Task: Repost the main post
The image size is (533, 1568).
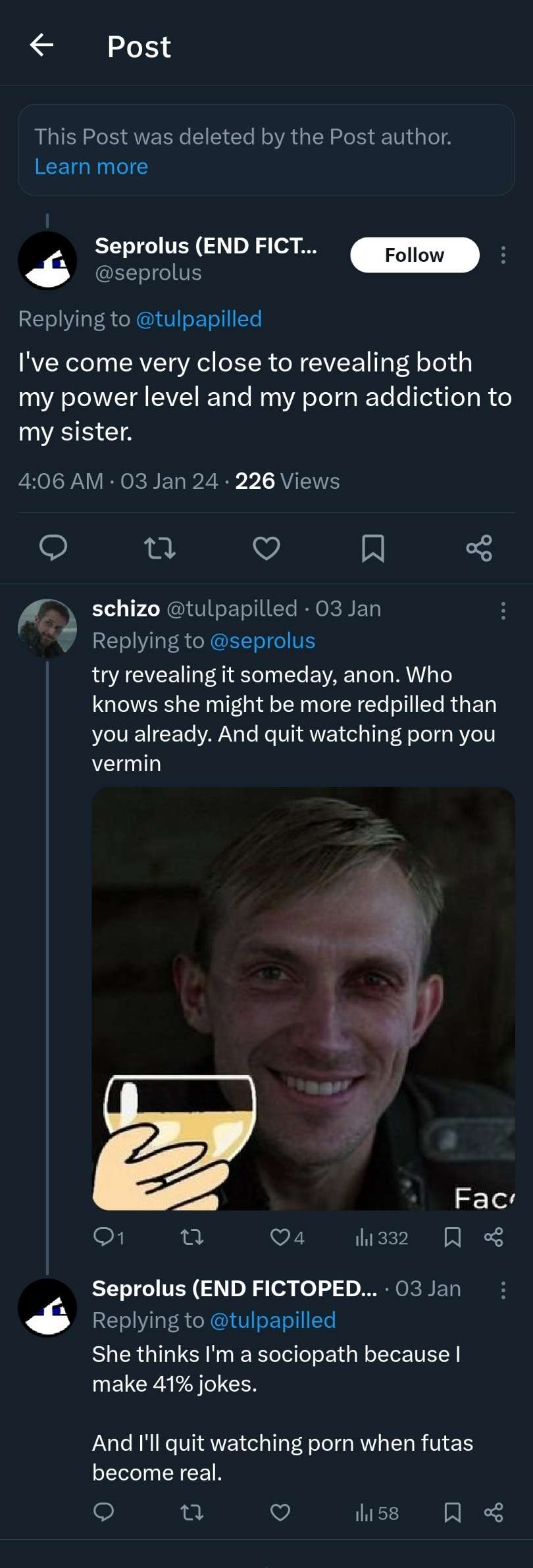Action: pos(159,547)
